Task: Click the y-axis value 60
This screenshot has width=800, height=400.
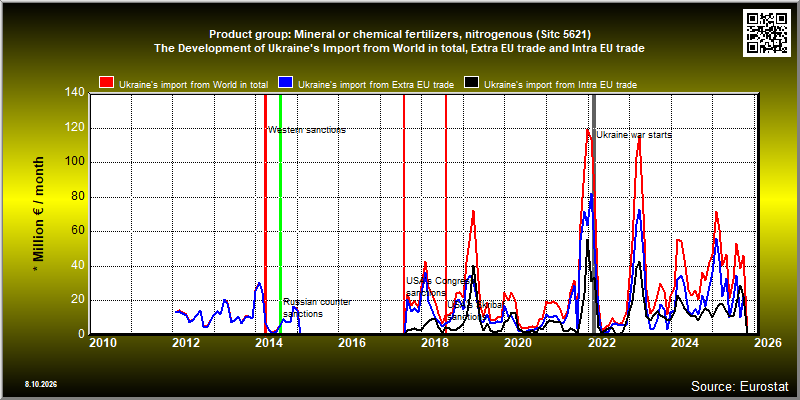Action: coord(78,231)
